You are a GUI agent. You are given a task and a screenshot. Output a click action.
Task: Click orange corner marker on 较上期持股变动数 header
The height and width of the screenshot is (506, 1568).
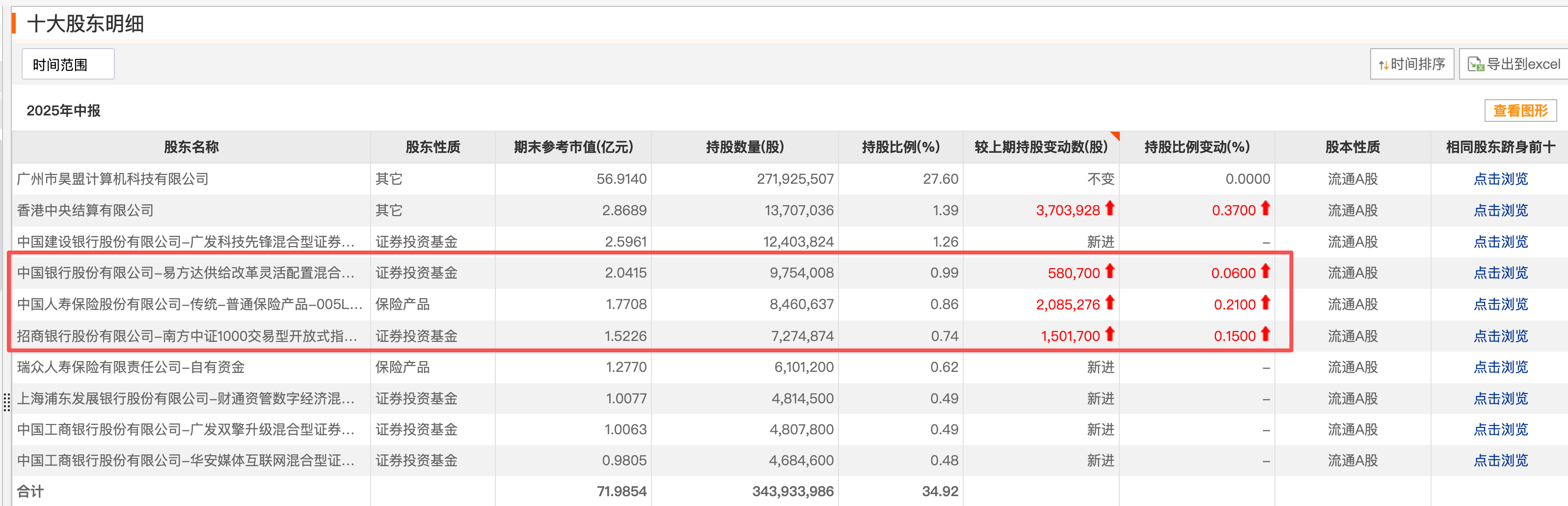coord(1115,135)
